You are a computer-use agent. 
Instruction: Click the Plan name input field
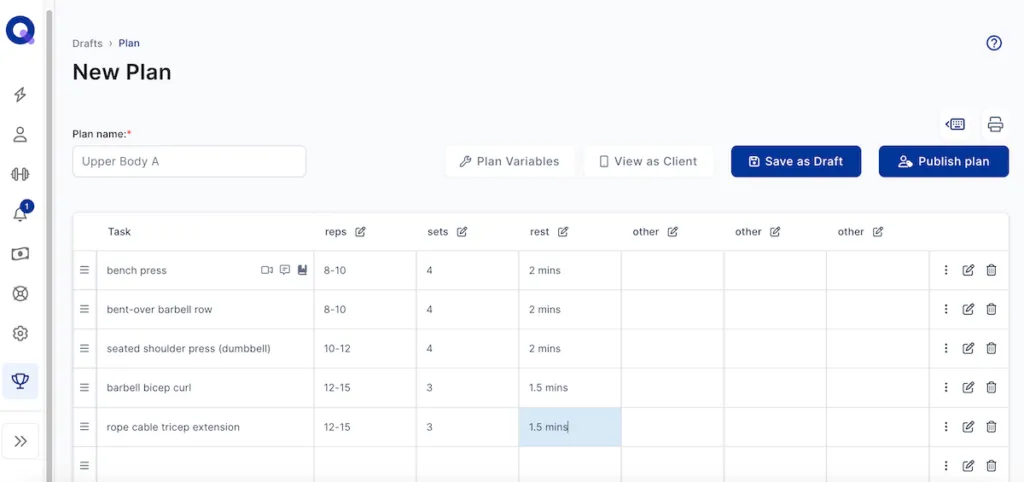point(189,161)
